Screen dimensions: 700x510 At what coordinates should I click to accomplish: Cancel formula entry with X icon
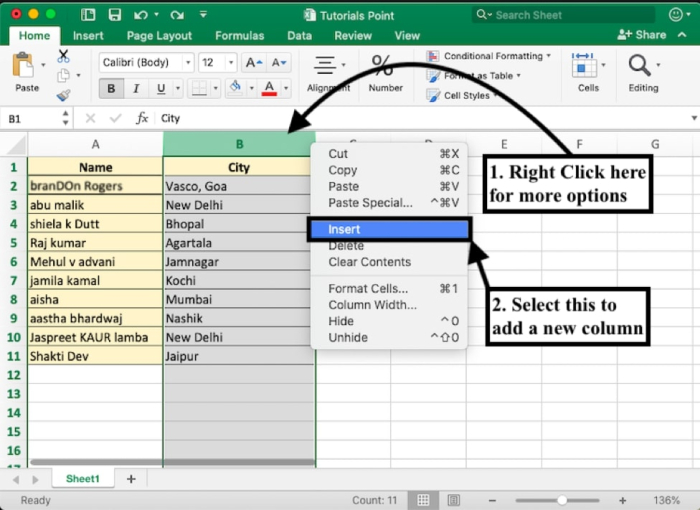pos(90,118)
